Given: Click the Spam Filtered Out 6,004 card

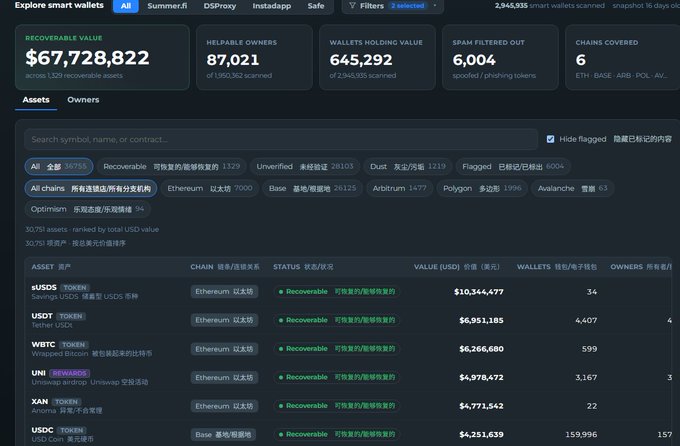Looking at the screenshot, I should coord(500,57).
